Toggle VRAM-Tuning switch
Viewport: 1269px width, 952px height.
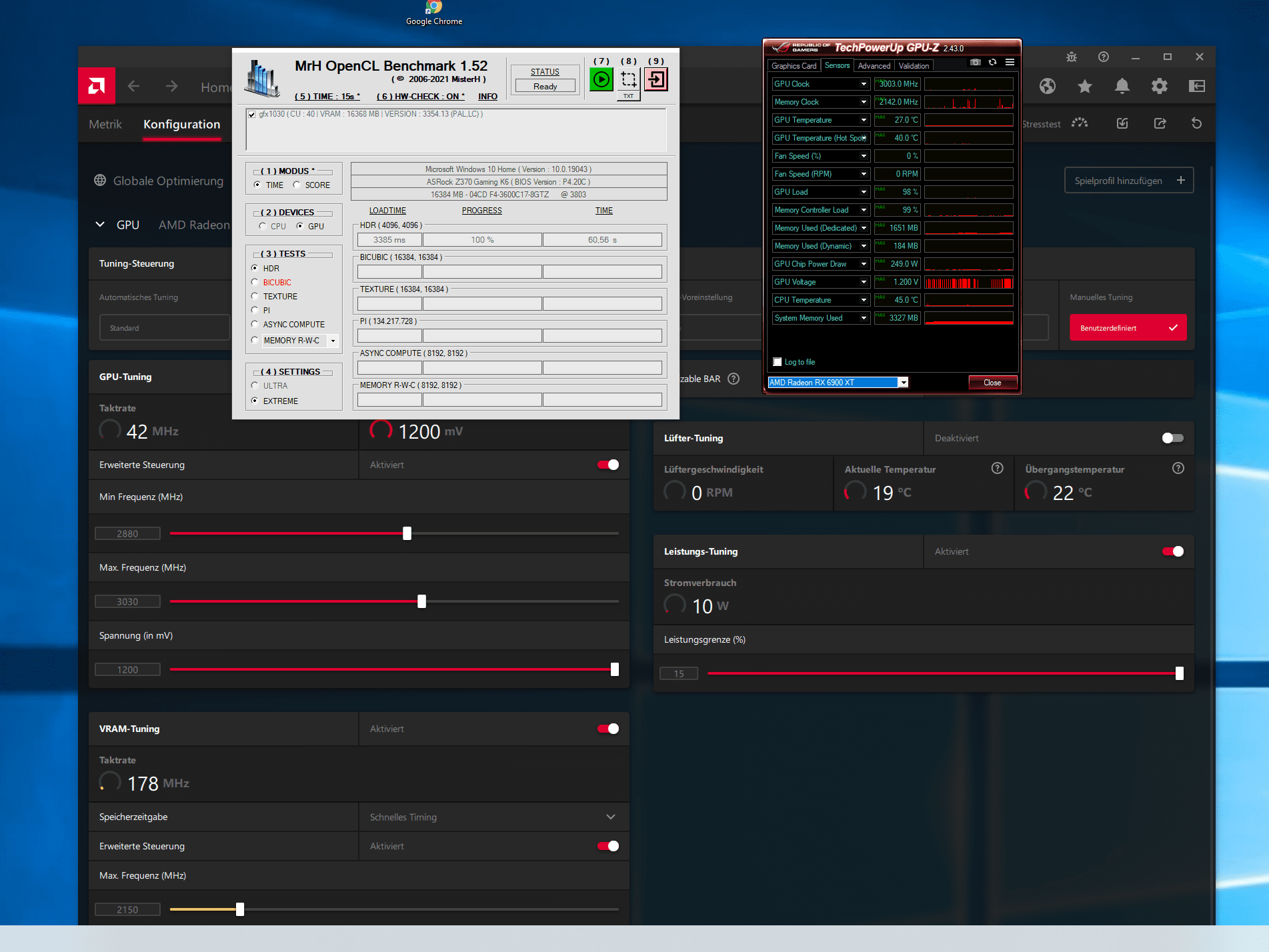click(607, 729)
